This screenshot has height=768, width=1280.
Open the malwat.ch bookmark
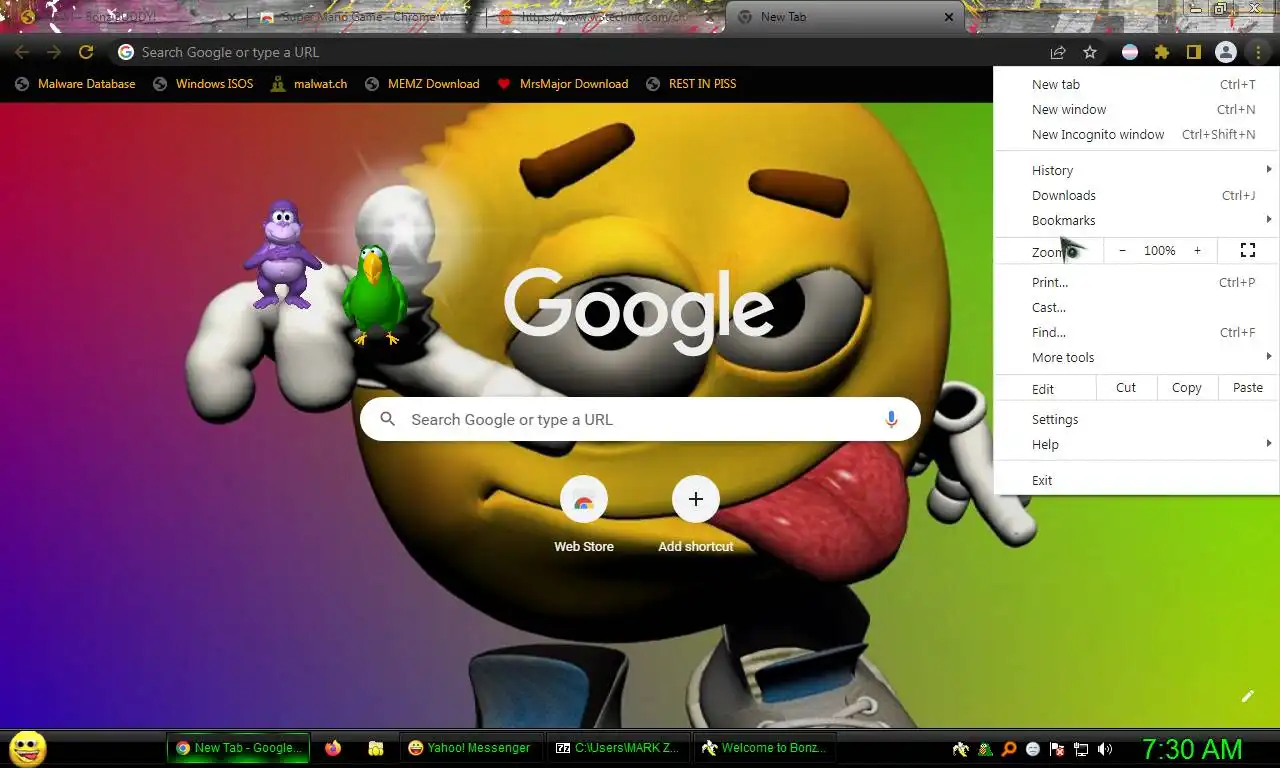coord(309,84)
